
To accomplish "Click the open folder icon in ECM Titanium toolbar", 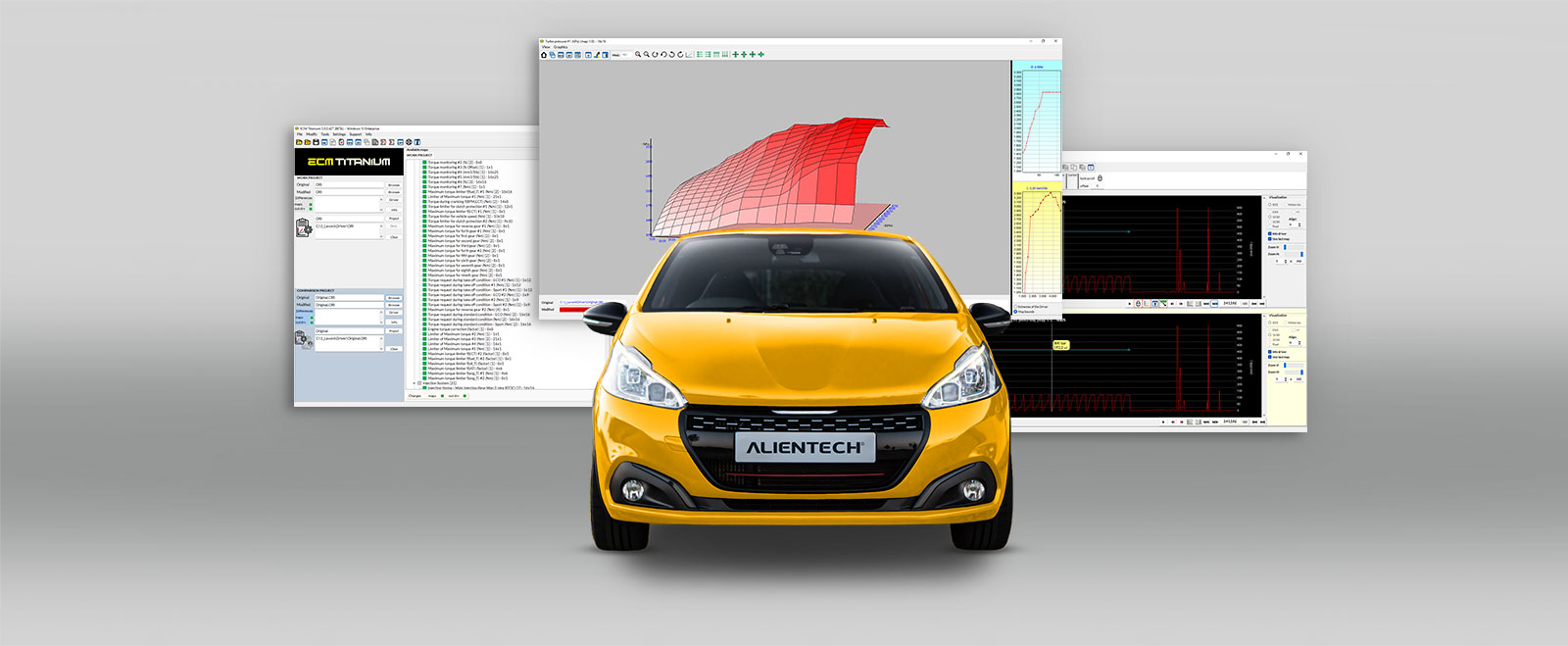I will [x=298, y=143].
